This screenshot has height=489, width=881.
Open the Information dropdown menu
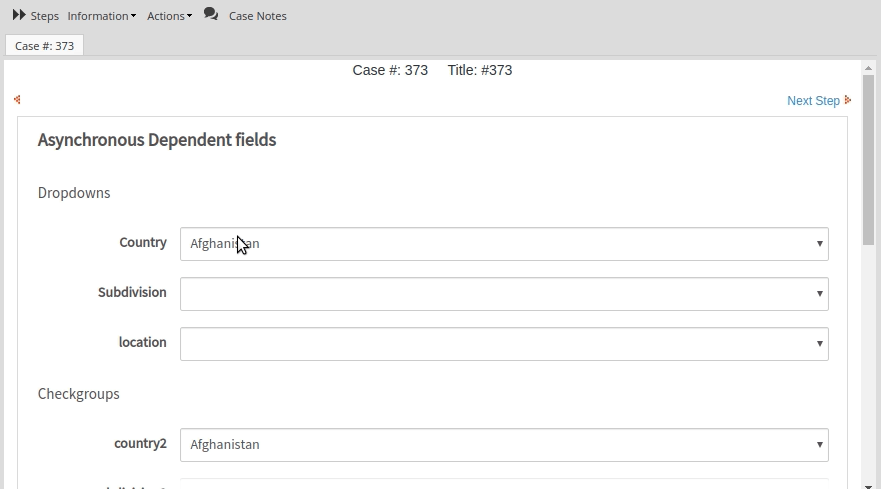(x=101, y=16)
